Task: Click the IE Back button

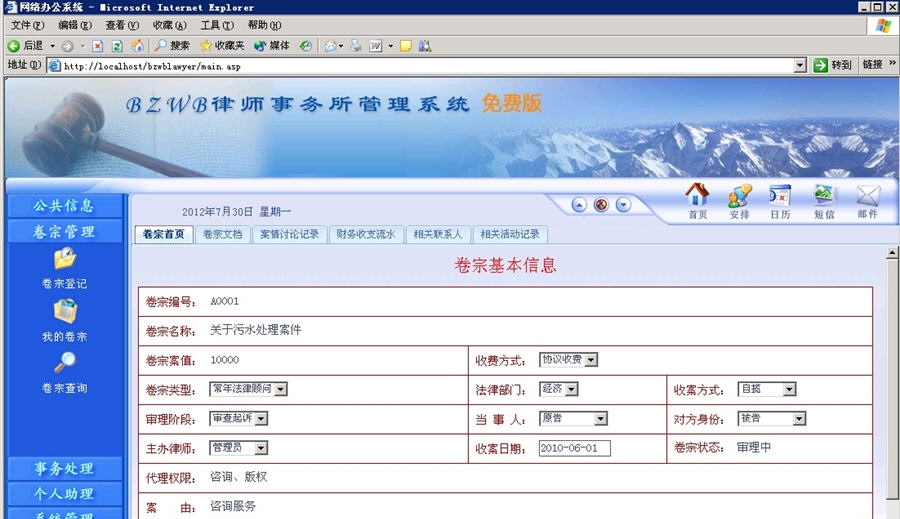Action: [x=25, y=45]
